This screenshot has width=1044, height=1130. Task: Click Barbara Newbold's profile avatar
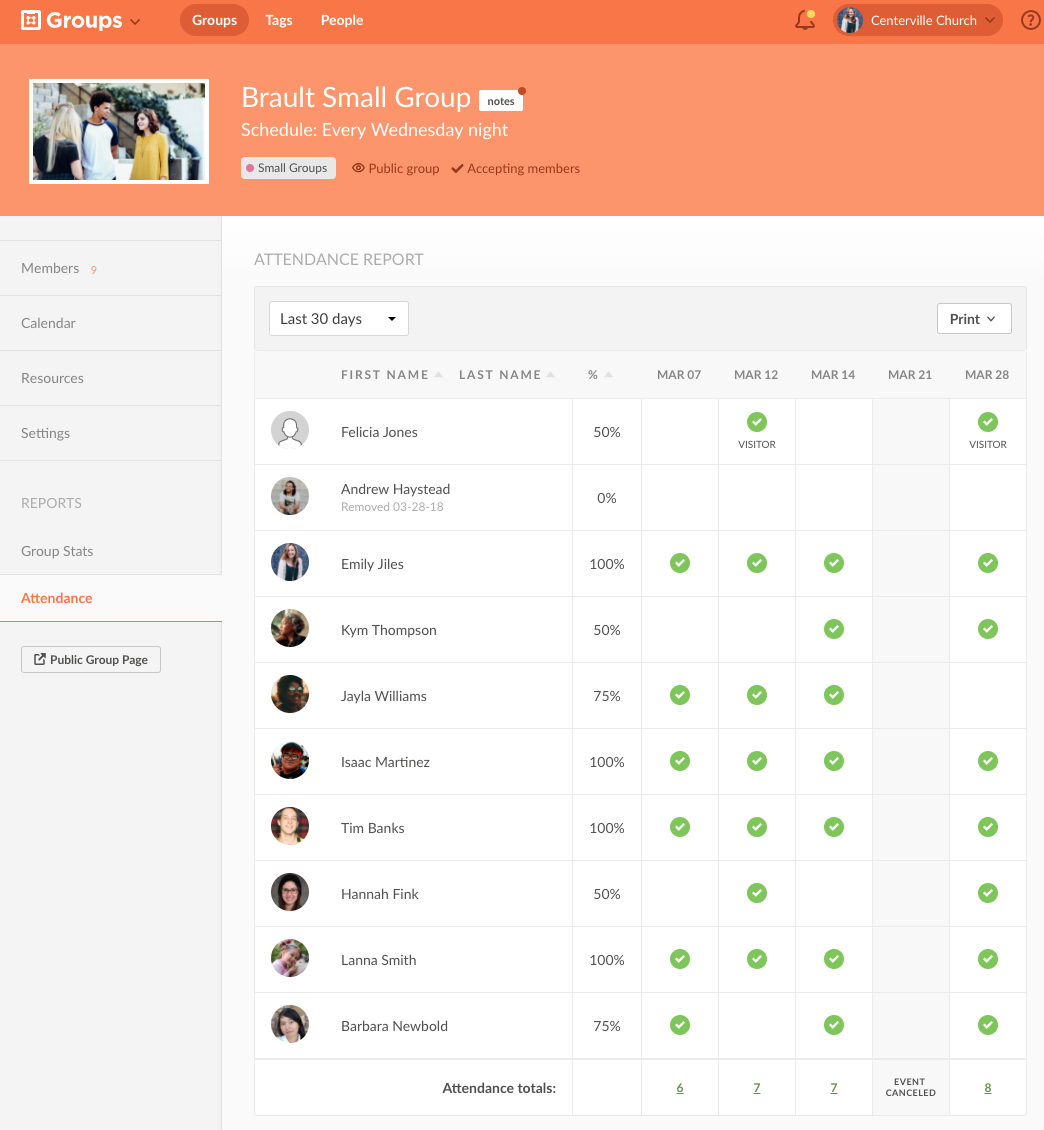[x=290, y=1025]
